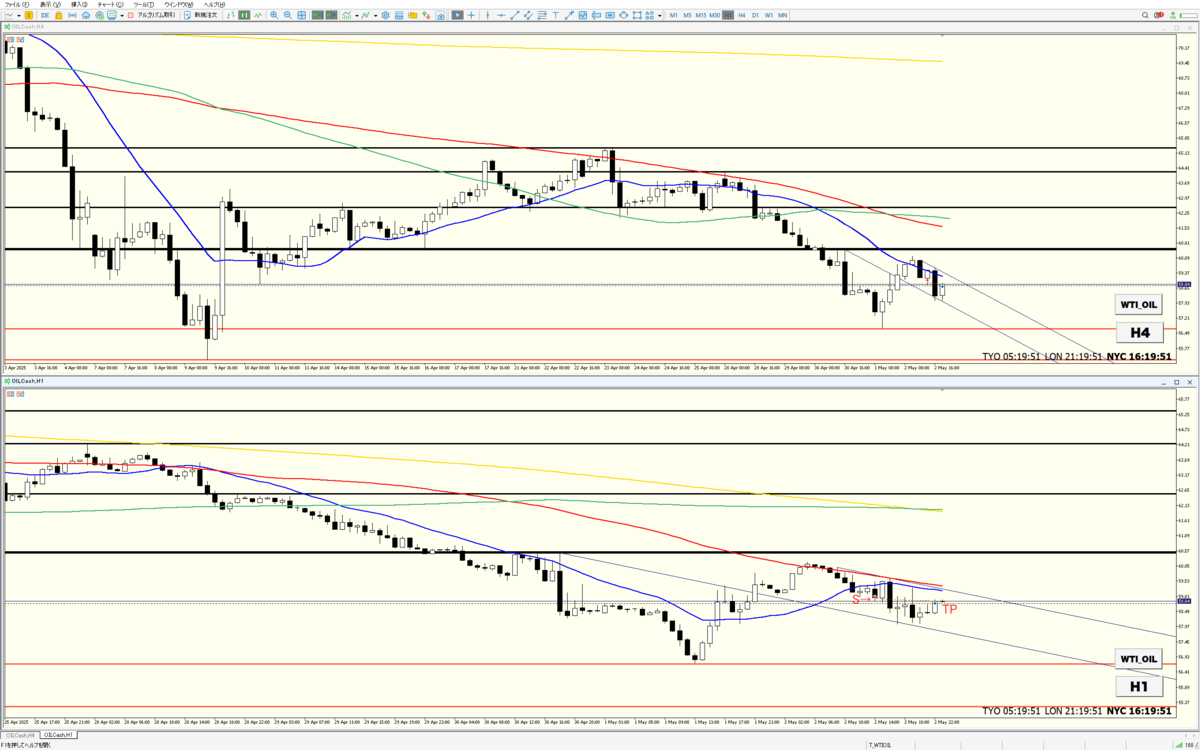Switch timeframe to M15
Screen dimensions: 1200x750
point(701,15)
